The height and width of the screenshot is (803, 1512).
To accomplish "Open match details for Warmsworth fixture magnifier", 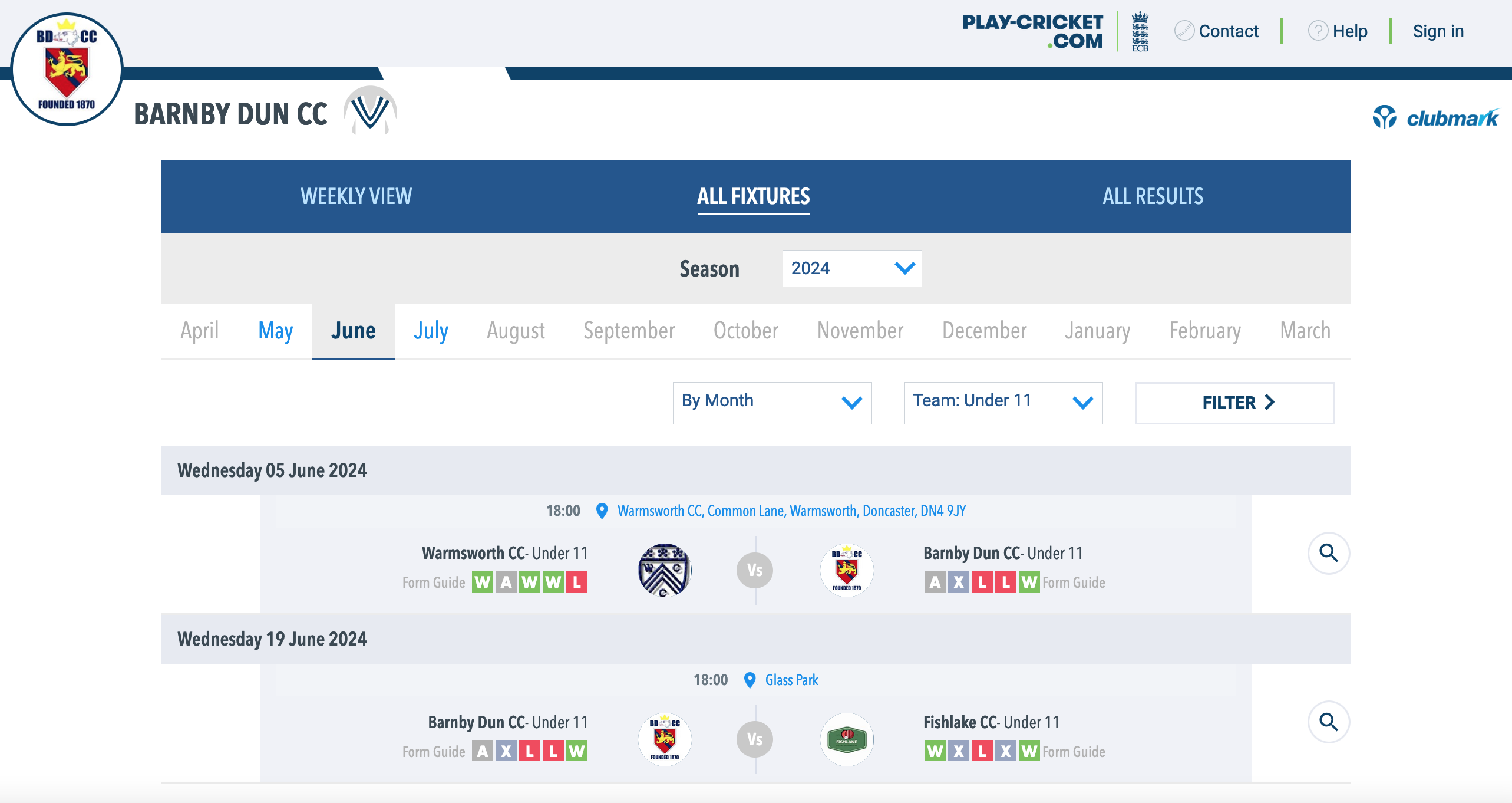I will pyautogui.click(x=1328, y=553).
